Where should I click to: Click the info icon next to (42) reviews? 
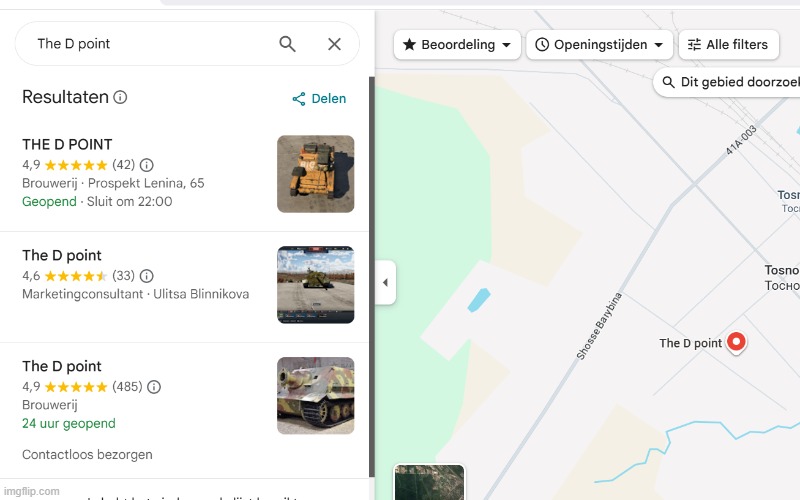click(x=147, y=165)
